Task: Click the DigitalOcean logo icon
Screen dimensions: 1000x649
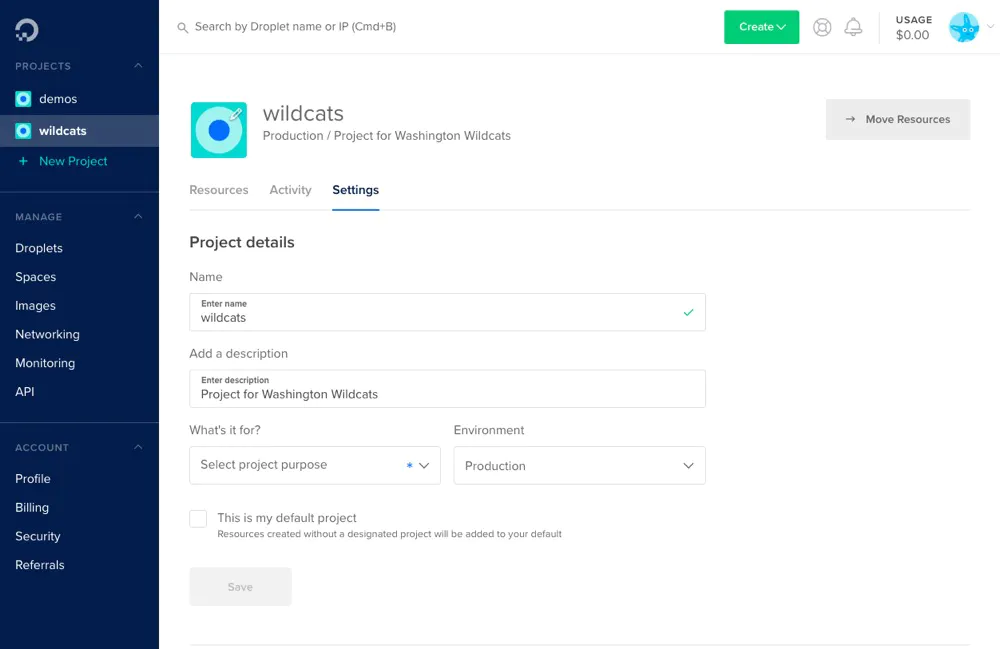Action: coord(27,30)
